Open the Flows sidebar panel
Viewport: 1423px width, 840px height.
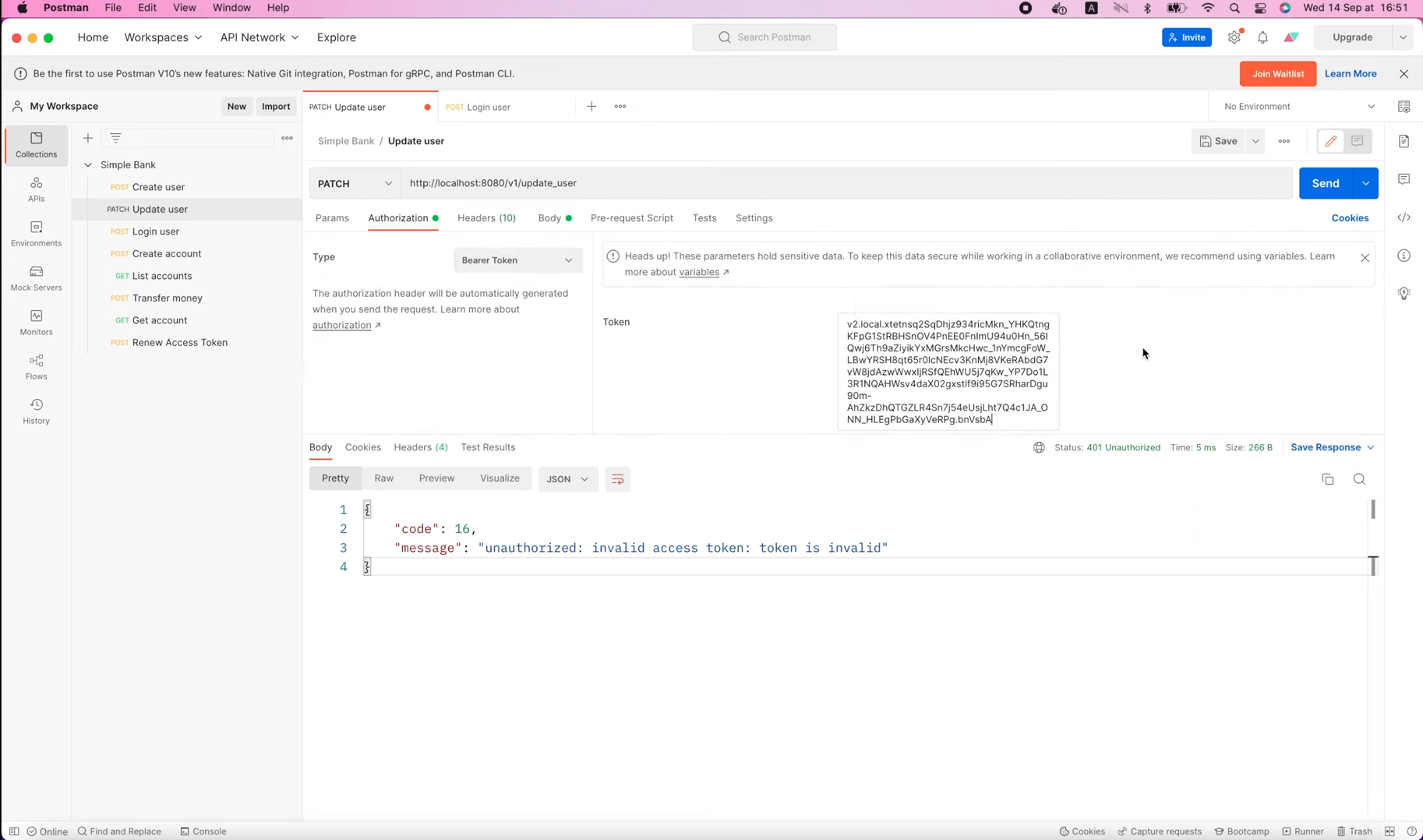pyautogui.click(x=36, y=367)
